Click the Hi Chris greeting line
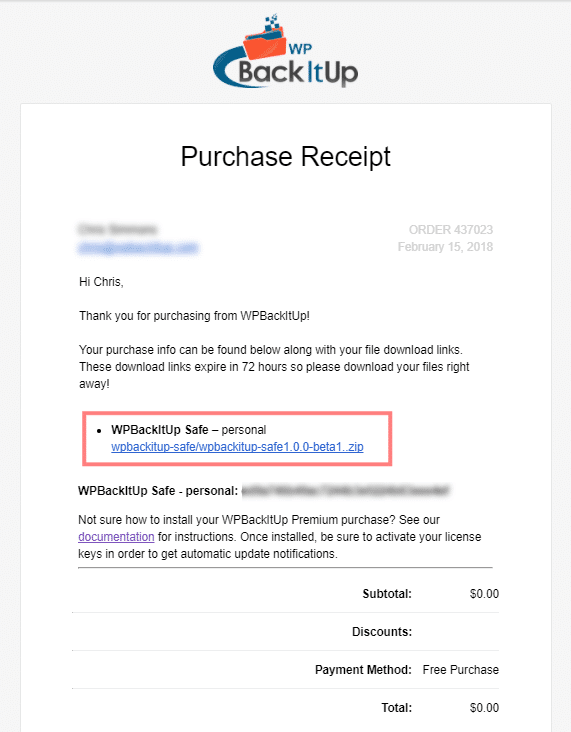The image size is (571, 732). point(101,282)
